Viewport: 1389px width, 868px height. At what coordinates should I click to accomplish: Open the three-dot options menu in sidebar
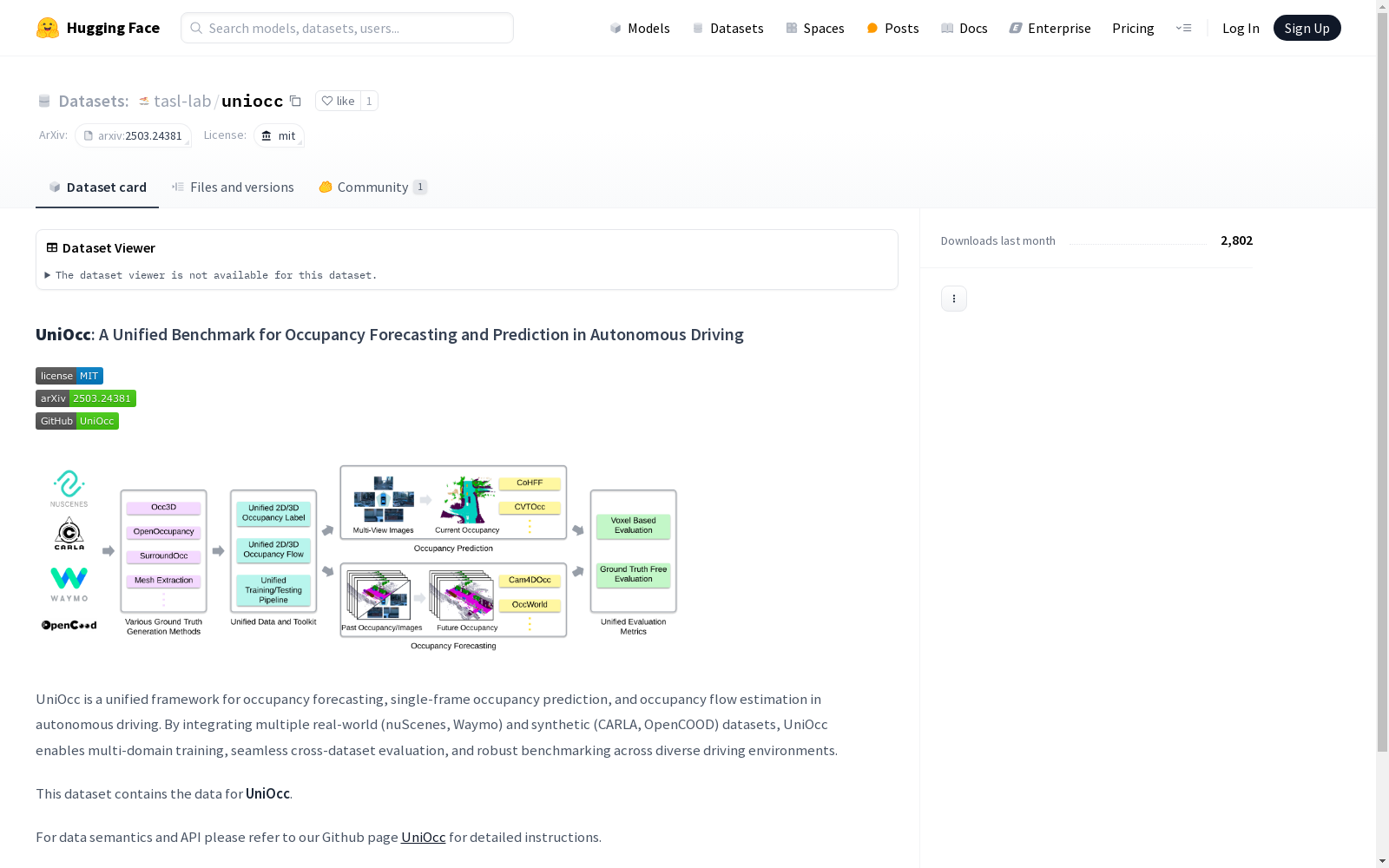(954, 299)
